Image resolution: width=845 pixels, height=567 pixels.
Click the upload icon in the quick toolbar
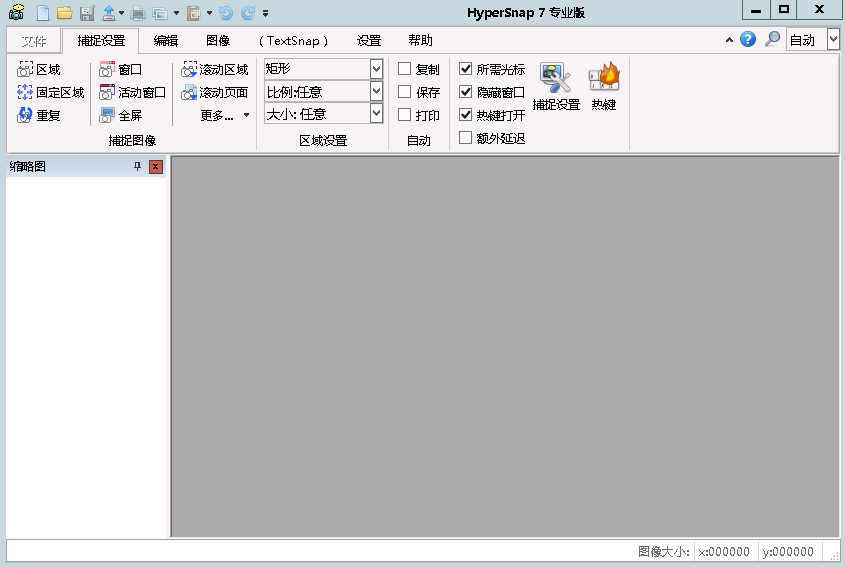[x=109, y=12]
